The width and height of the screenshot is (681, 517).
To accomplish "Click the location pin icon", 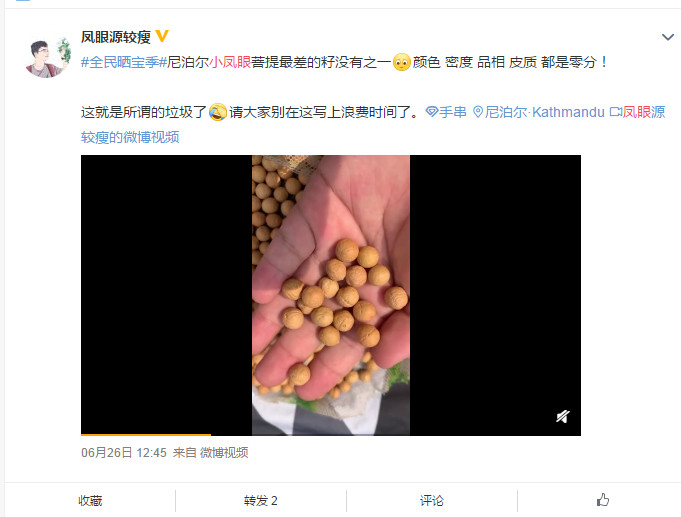I will pos(478,112).
